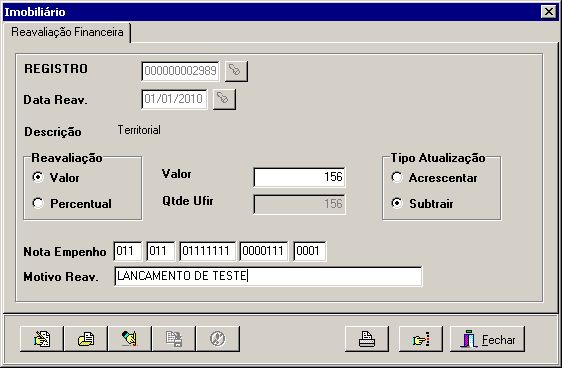The height and width of the screenshot is (368, 562).
Task: Click the open folder icon button
Action: point(86,339)
